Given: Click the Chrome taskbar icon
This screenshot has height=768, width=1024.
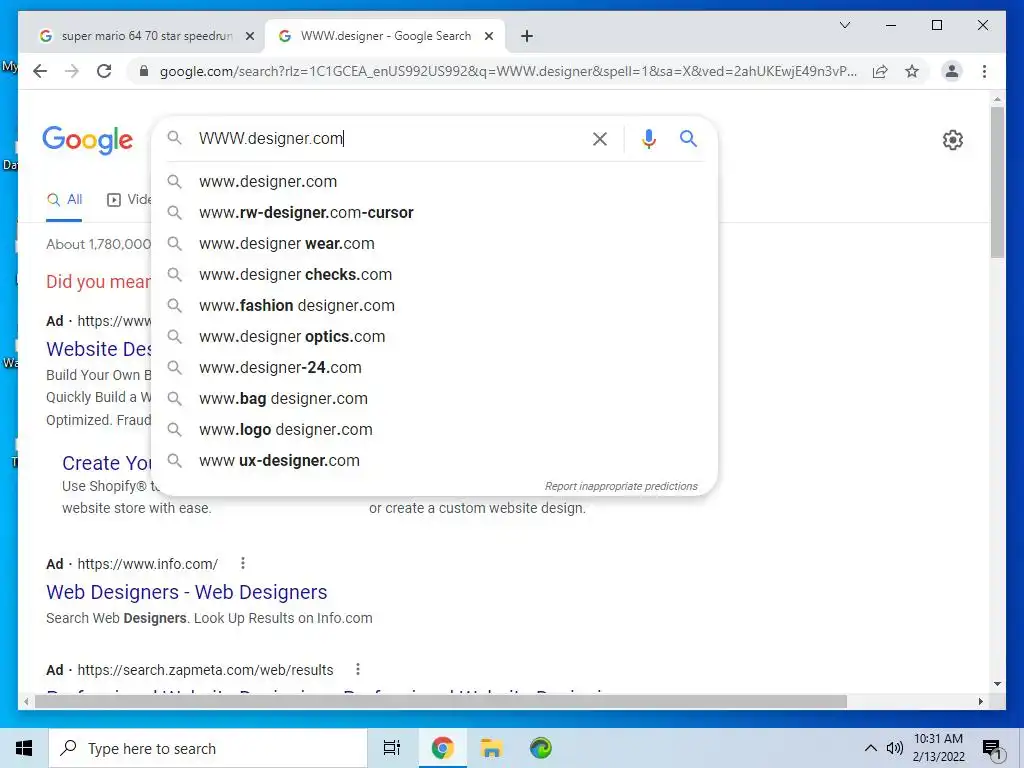Looking at the screenshot, I should point(442,748).
